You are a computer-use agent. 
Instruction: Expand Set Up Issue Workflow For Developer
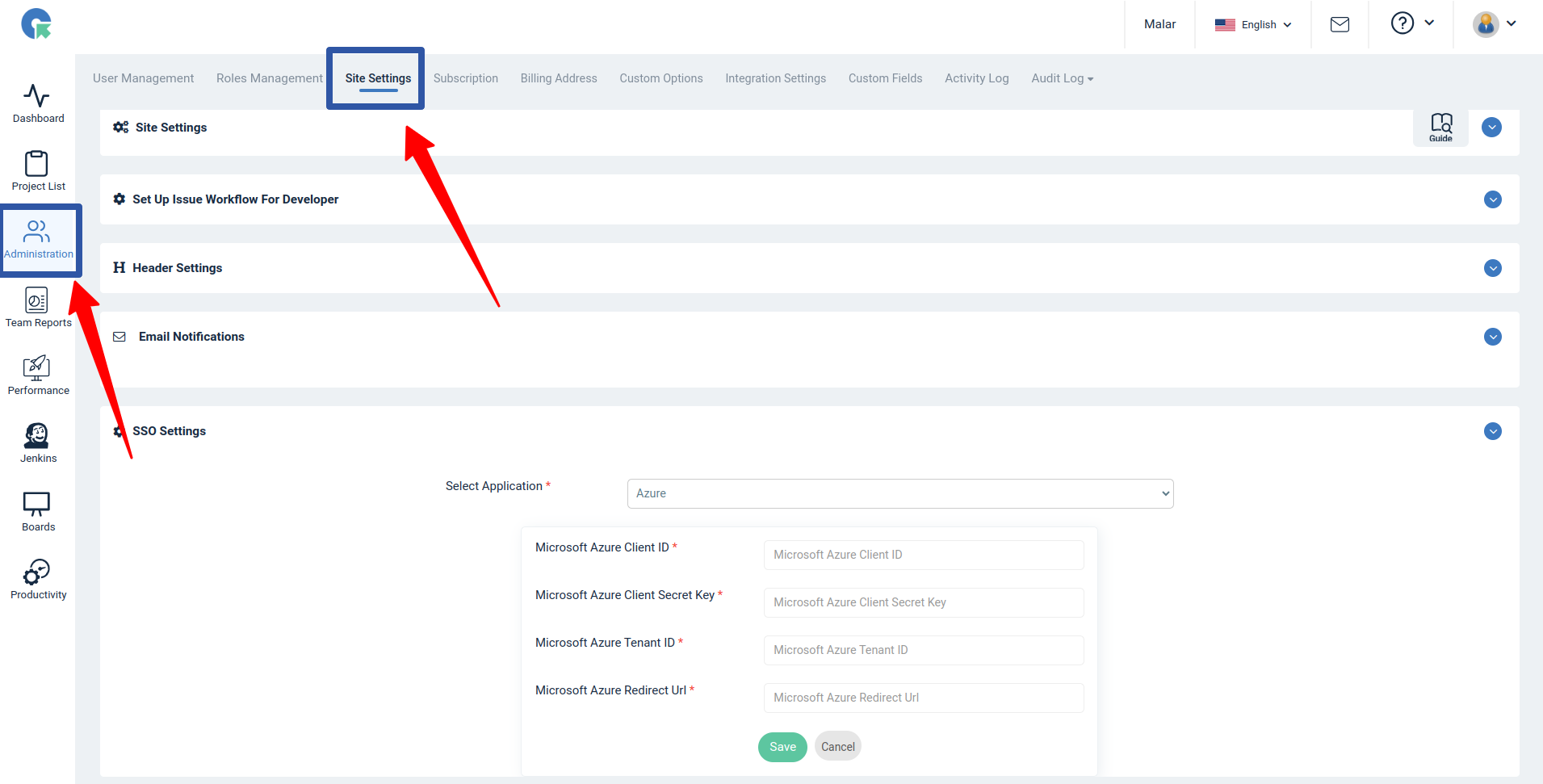(1493, 199)
